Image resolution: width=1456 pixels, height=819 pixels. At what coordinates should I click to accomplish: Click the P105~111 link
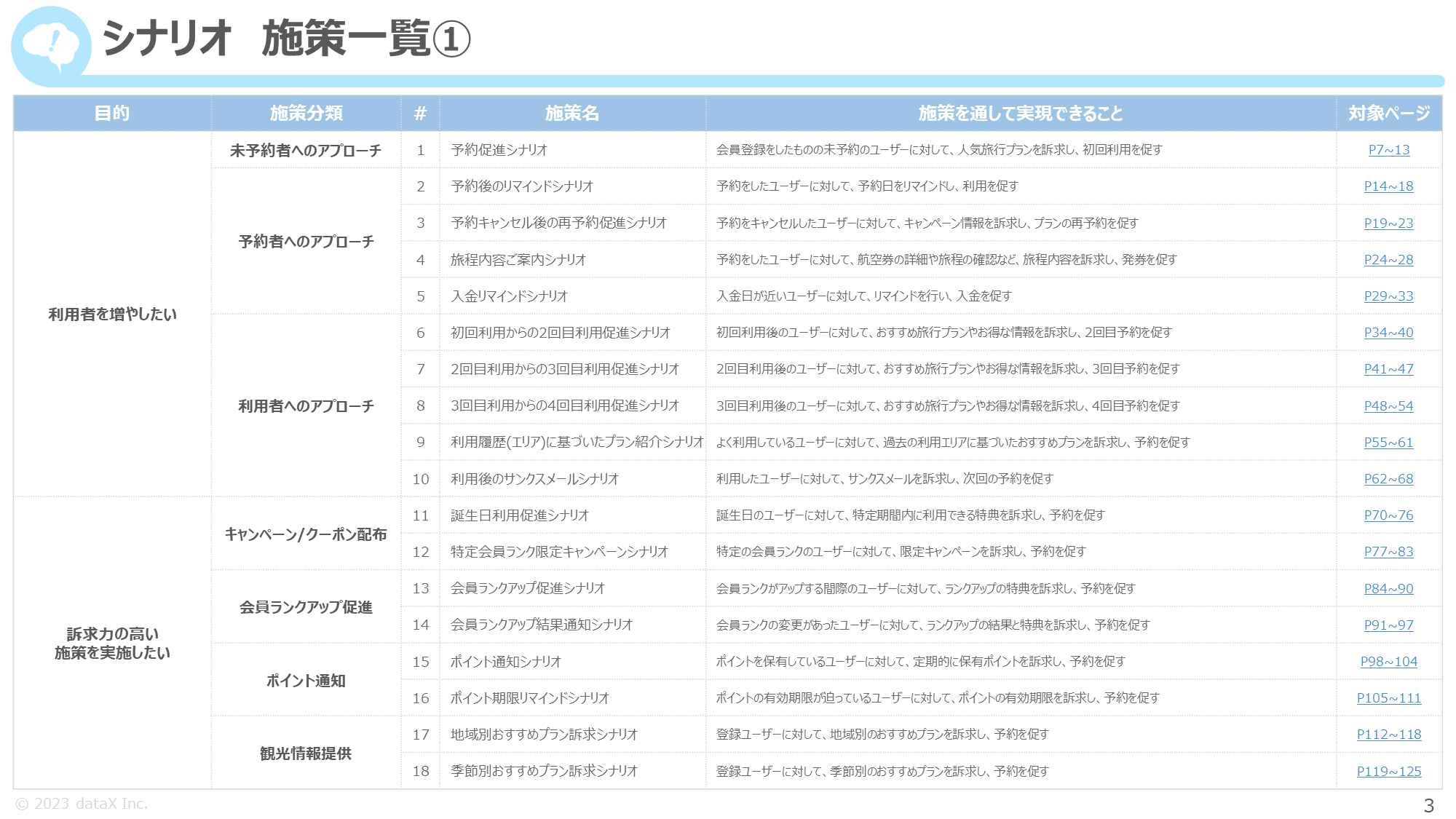tap(1389, 698)
